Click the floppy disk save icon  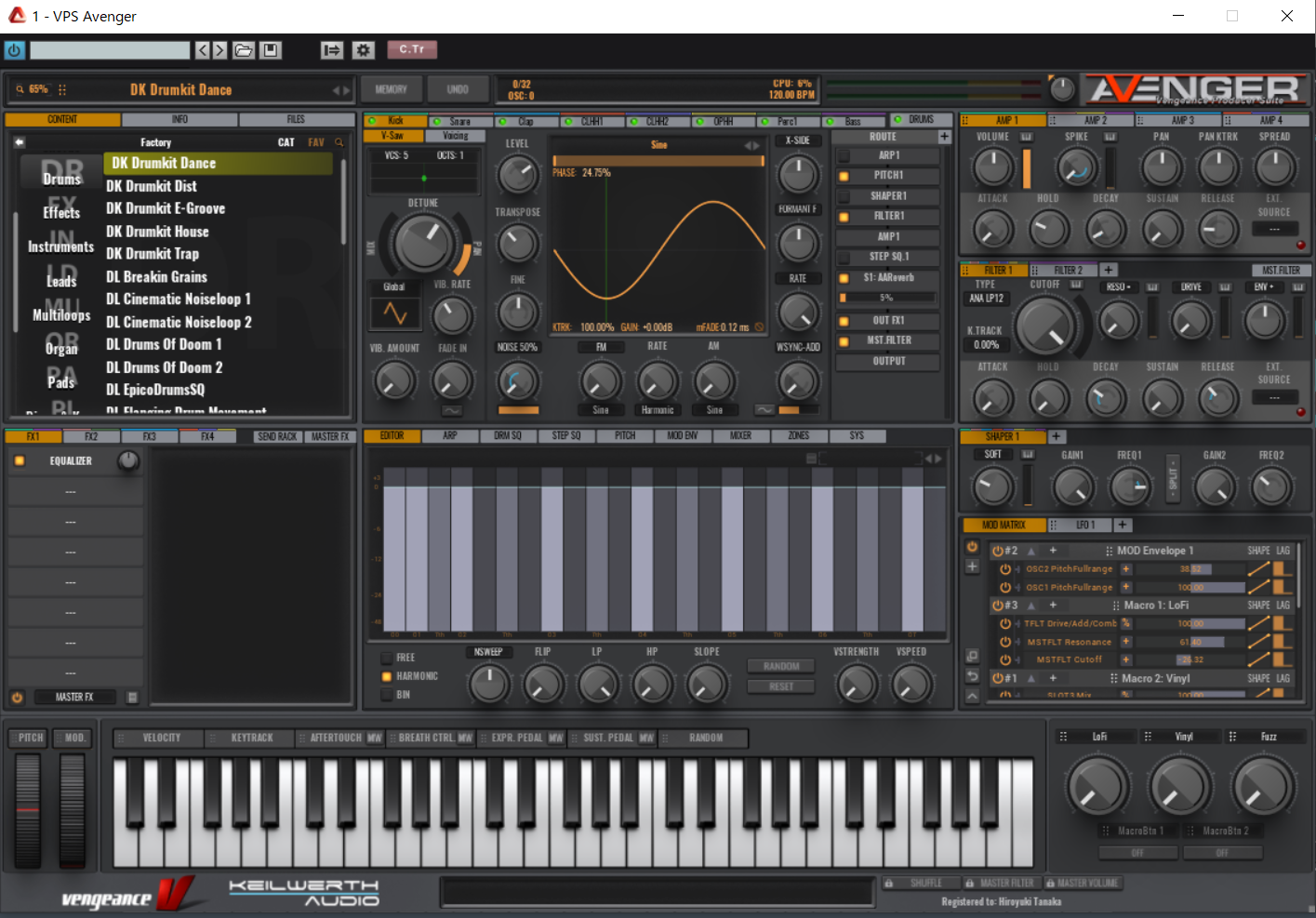click(271, 50)
